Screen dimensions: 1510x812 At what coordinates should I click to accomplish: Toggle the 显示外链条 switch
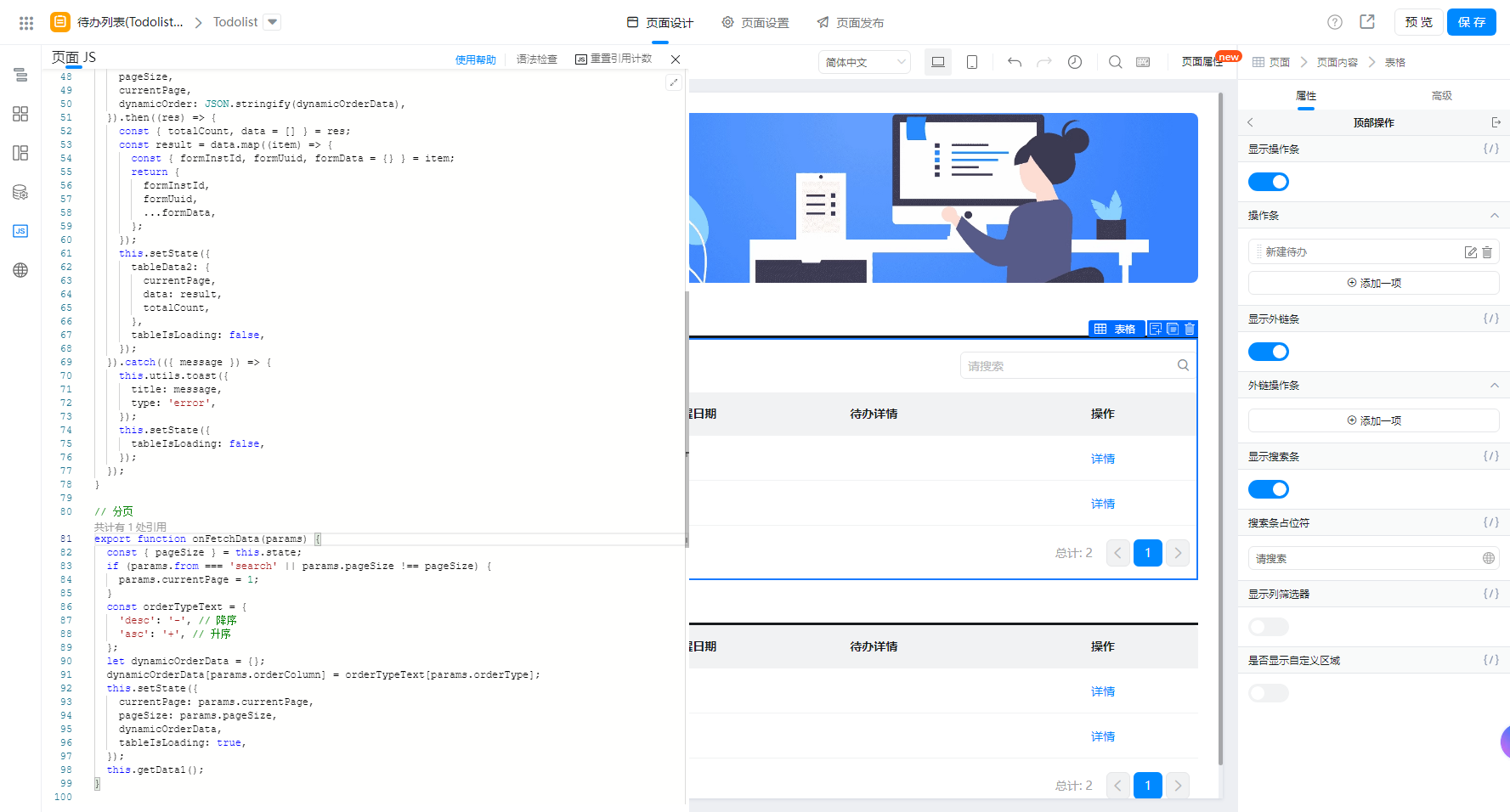(1269, 352)
